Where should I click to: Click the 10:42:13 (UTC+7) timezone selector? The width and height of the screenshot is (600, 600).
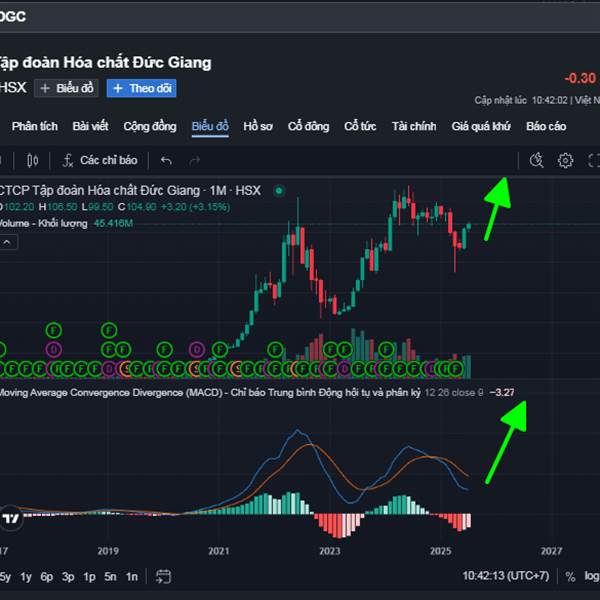tap(506, 576)
